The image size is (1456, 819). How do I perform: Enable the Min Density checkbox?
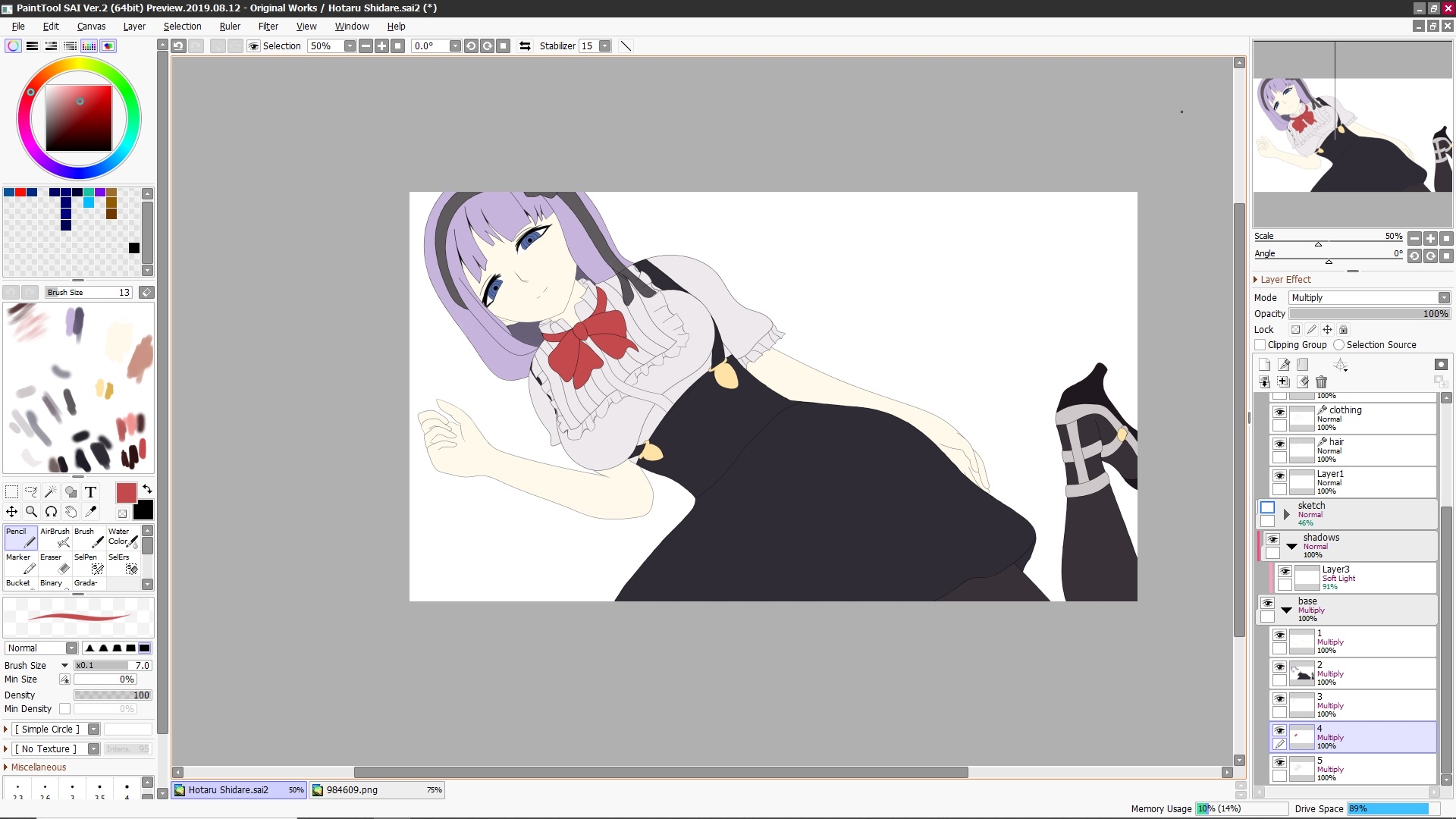(x=64, y=709)
